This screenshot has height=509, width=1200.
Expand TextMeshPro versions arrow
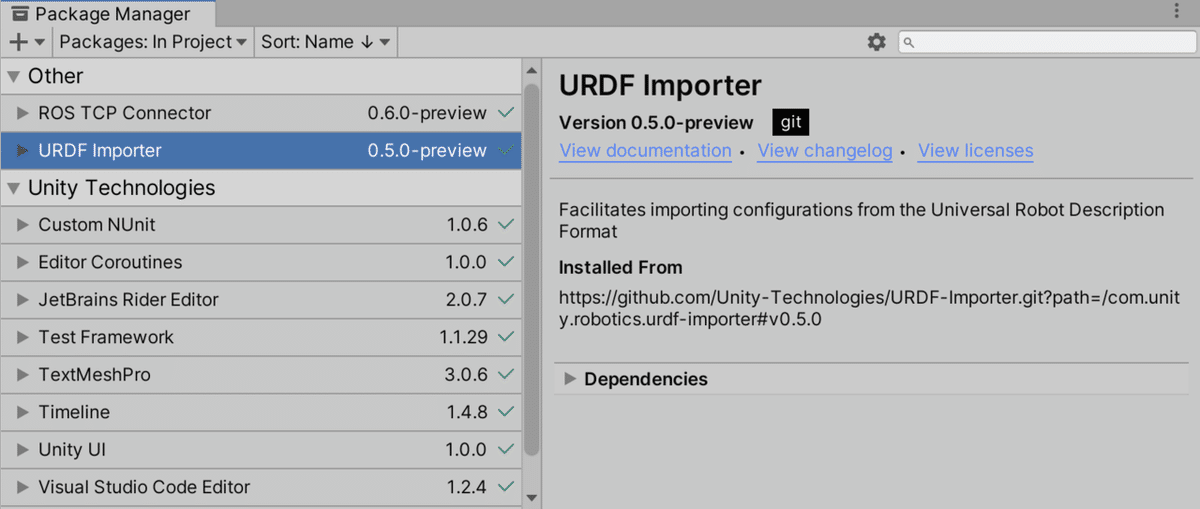(23, 374)
